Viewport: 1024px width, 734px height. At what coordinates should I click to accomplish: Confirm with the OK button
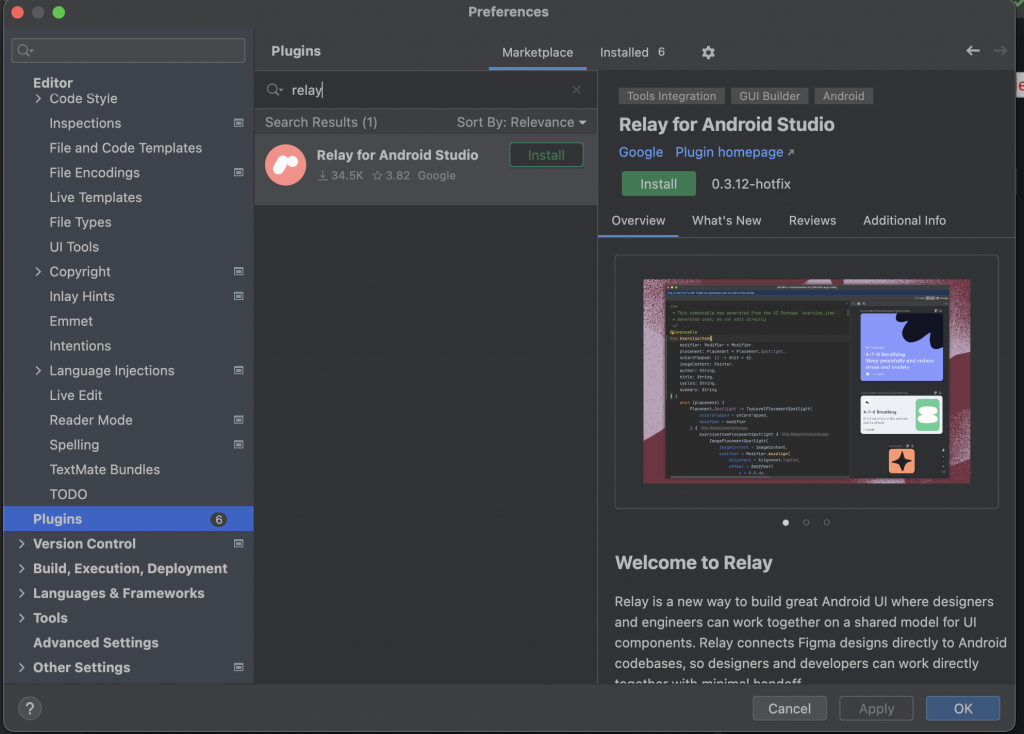(963, 709)
